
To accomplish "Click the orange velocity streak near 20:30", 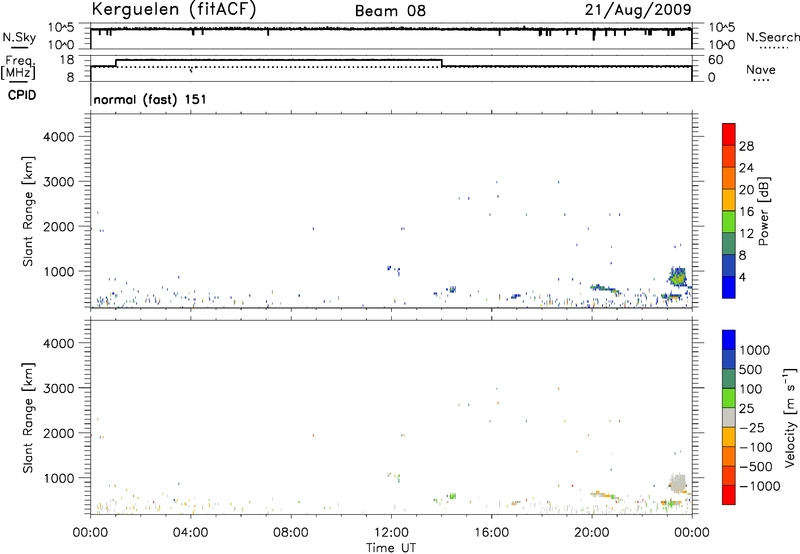I will pyautogui.click(x=605, y=494).
